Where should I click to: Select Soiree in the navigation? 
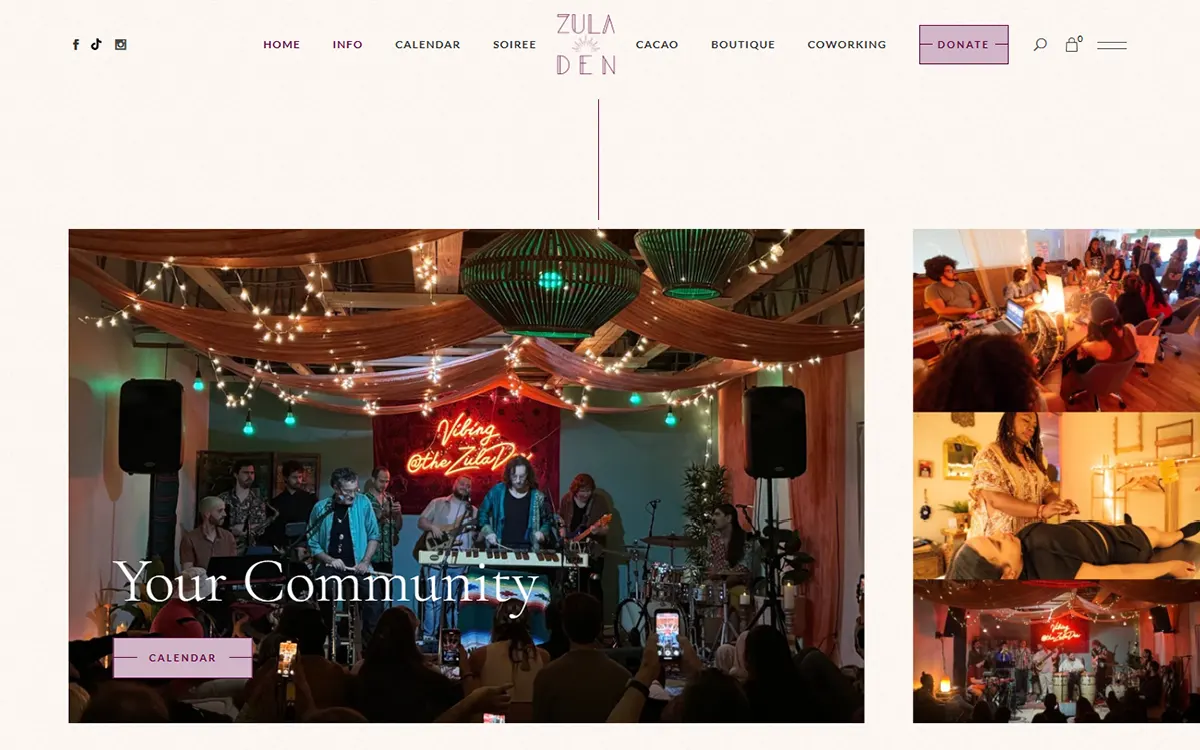click(515, 45)
